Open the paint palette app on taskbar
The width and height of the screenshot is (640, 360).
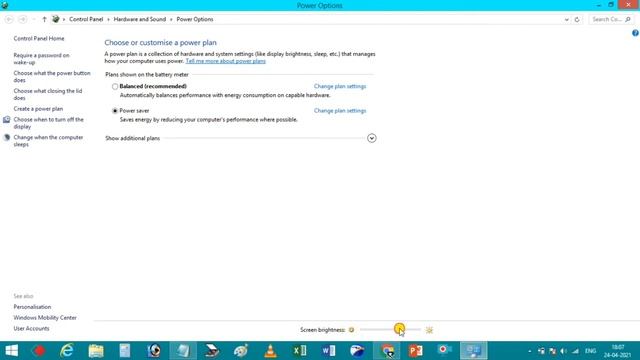(x=241, y=351)
